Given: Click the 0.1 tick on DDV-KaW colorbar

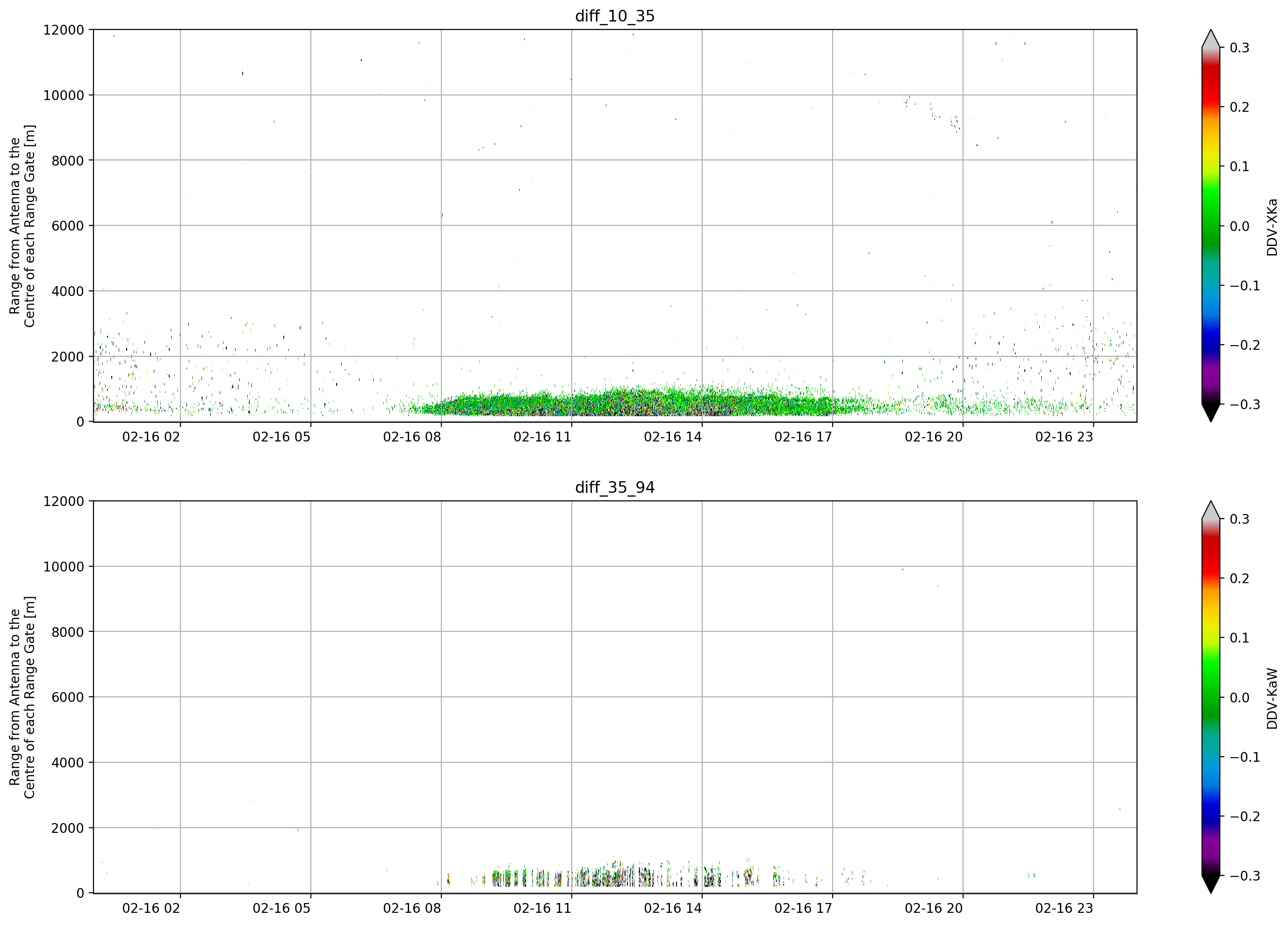Looking at the screenshot, I should pyautogui.click(x=1240, y=638).
